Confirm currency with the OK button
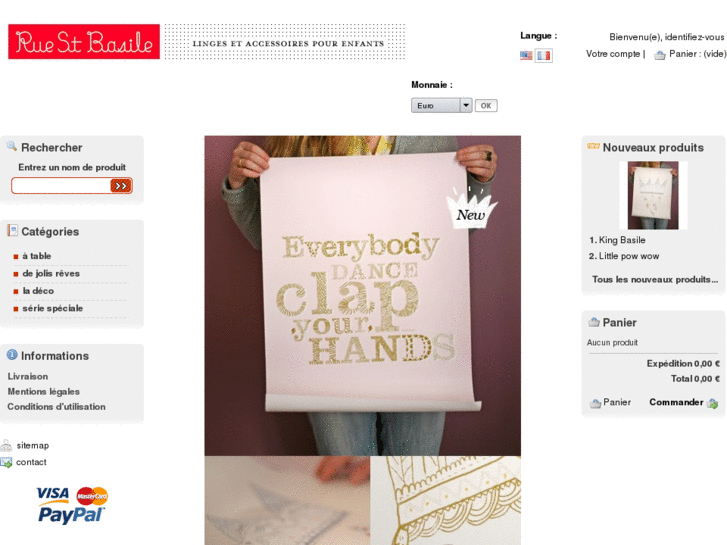Screen dimensions: 727x545 pos(486,106)
